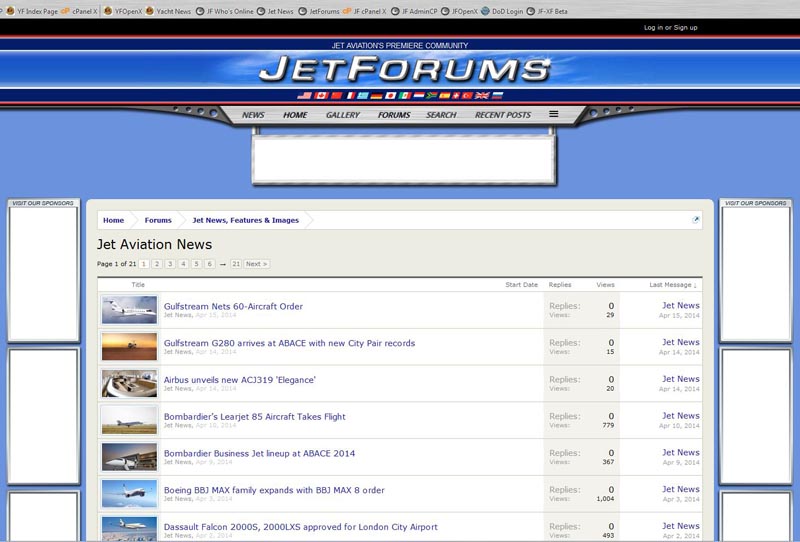This screenshot has width=800, height=542.
Task: Go to NEWS in navigation bar
Action: [x=253, y=115]
